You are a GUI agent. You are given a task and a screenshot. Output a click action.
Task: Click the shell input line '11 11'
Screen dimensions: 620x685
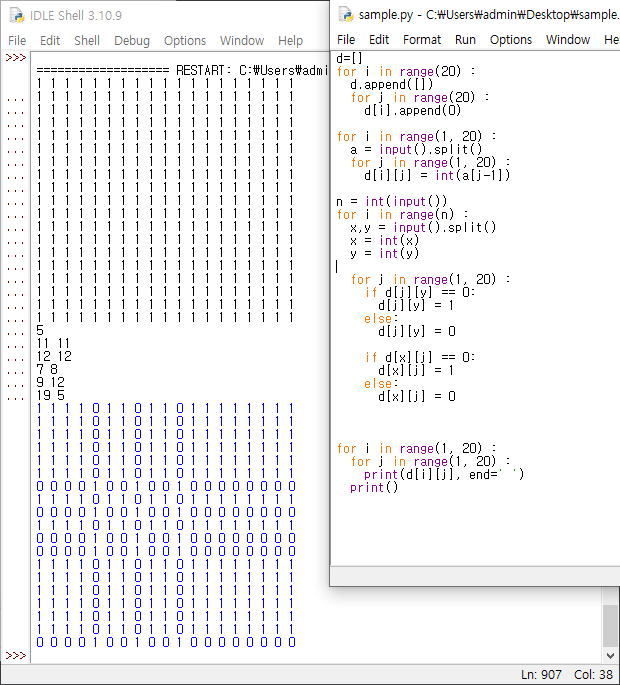pyautogui.click(x=53, y=343)
